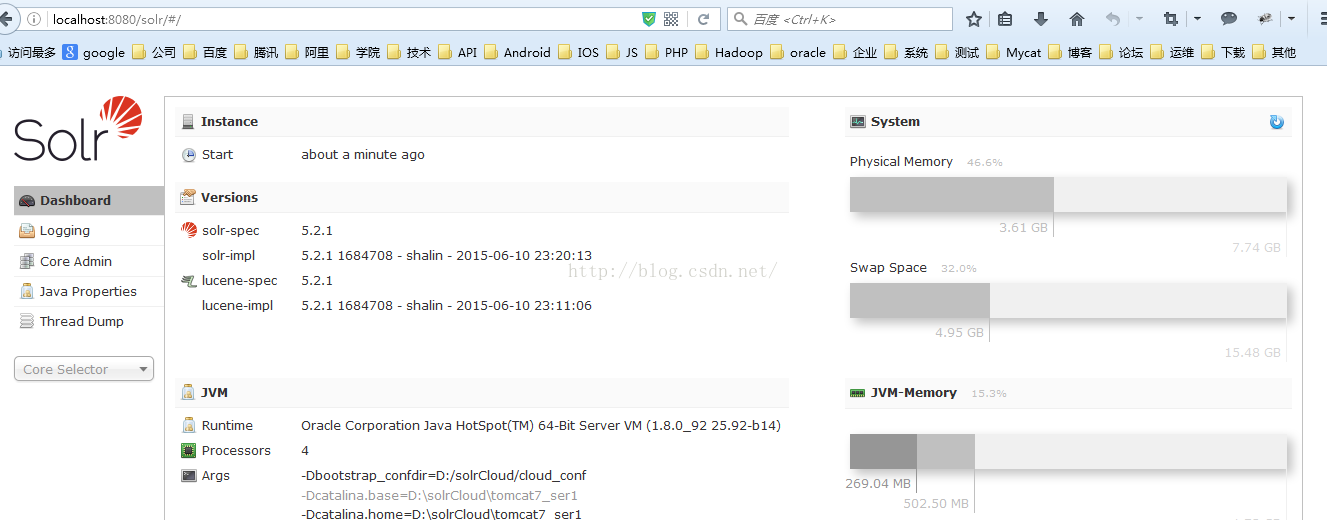1327x520 pixels.
Task: Reload the page with the refresh icon
Action: [x=703, y=19]
